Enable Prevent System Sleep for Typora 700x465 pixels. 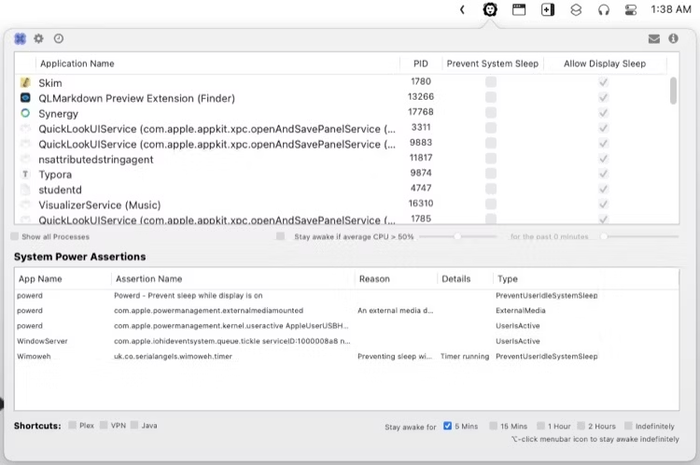(x=491, y=173)
